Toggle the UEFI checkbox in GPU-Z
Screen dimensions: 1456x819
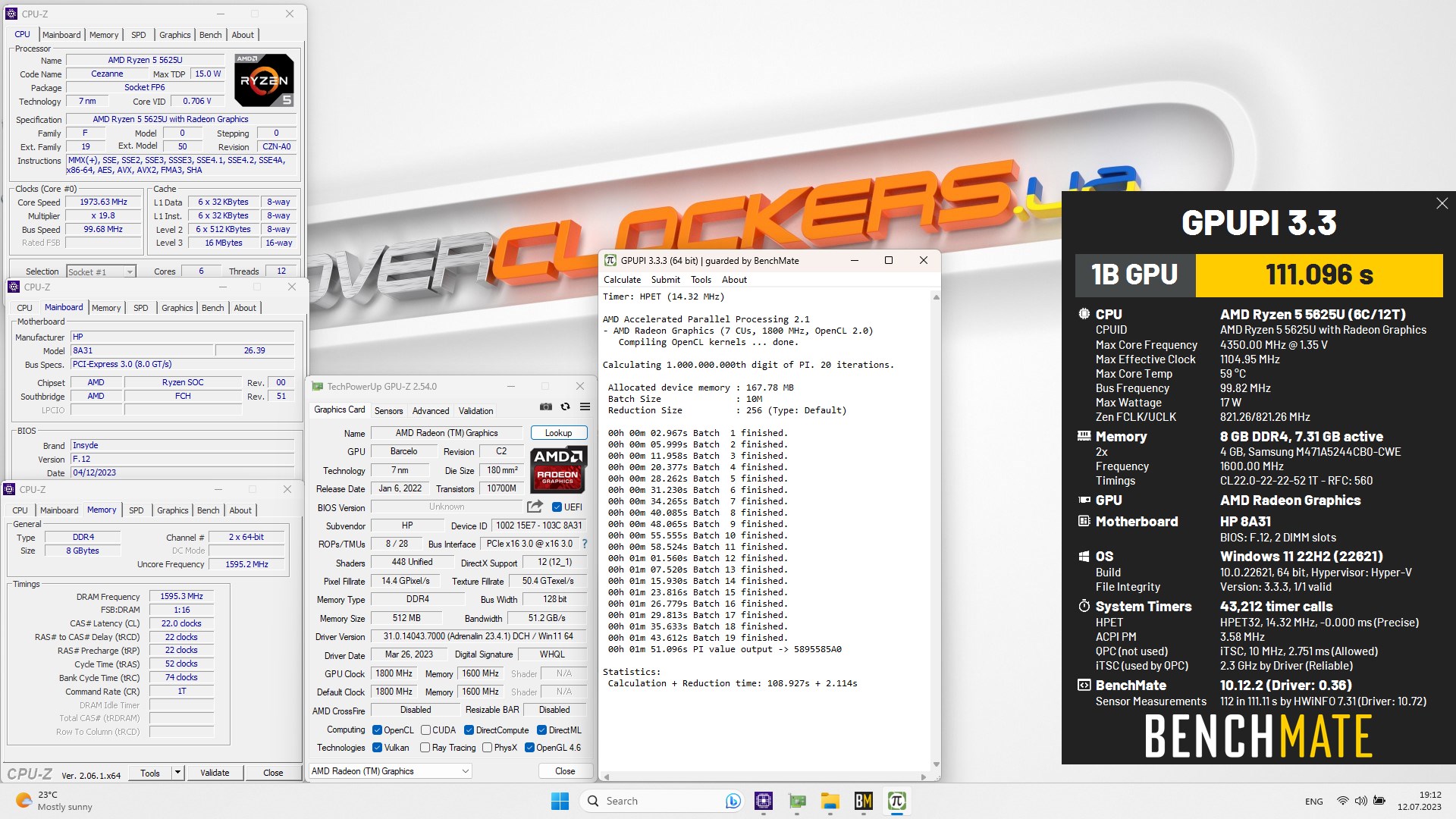(x=557, y=507)
